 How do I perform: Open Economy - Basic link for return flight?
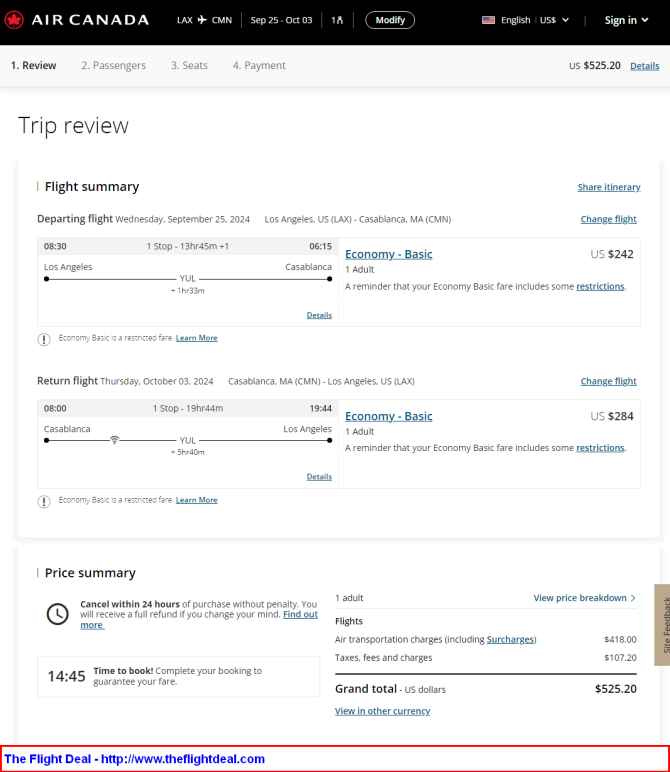[x=388, y=416]
